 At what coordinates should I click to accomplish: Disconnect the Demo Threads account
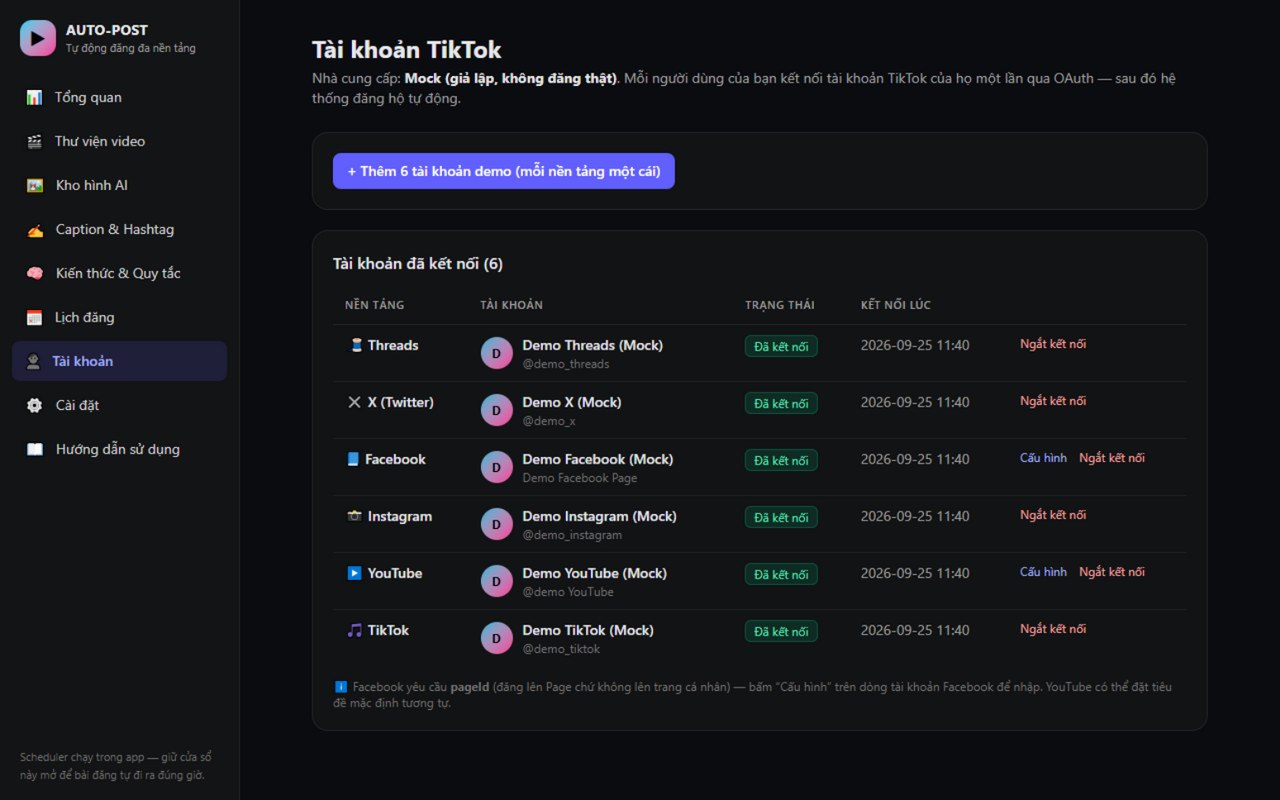coord(1053,344)
